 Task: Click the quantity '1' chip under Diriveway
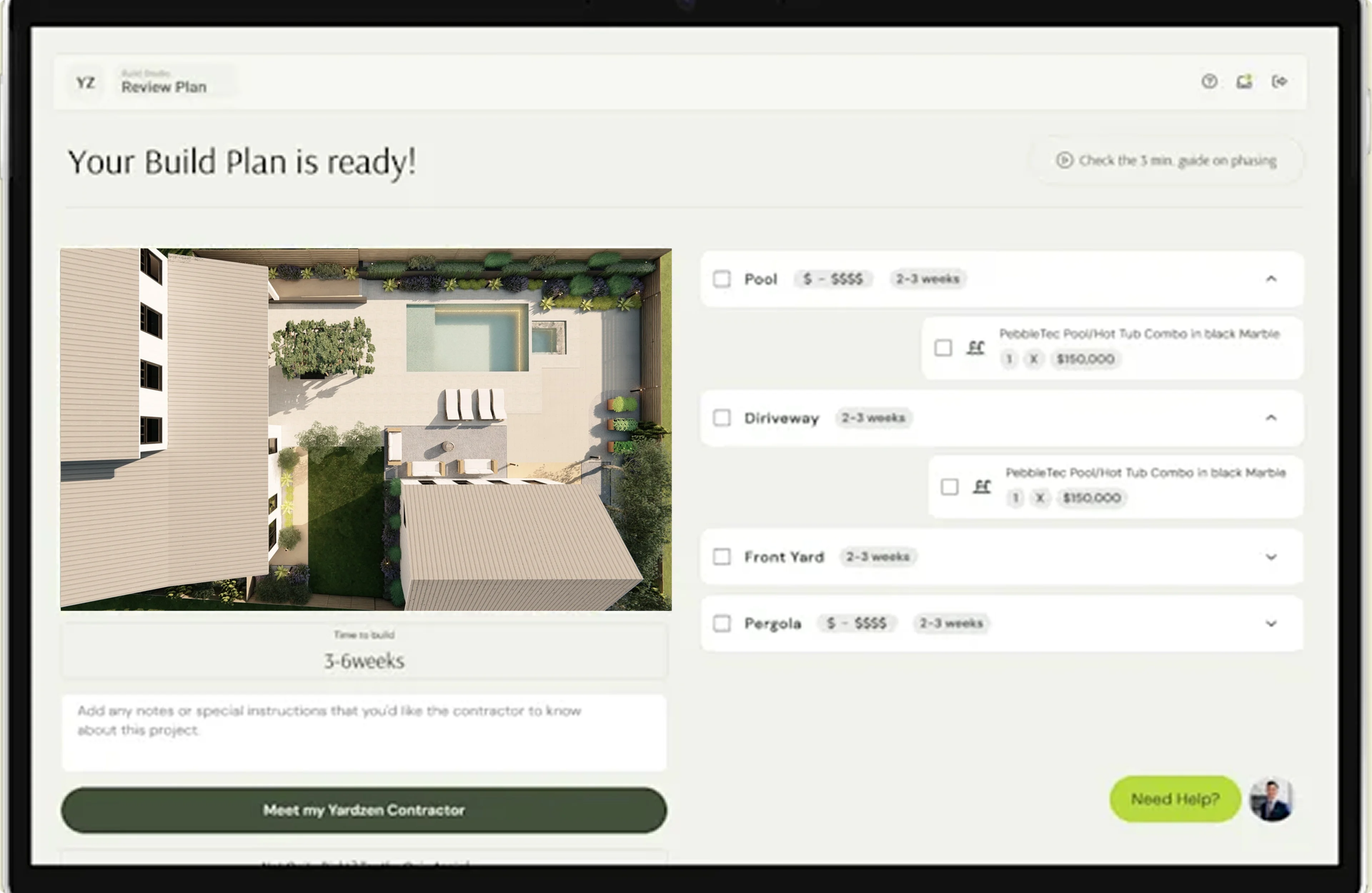[1015, 498]
